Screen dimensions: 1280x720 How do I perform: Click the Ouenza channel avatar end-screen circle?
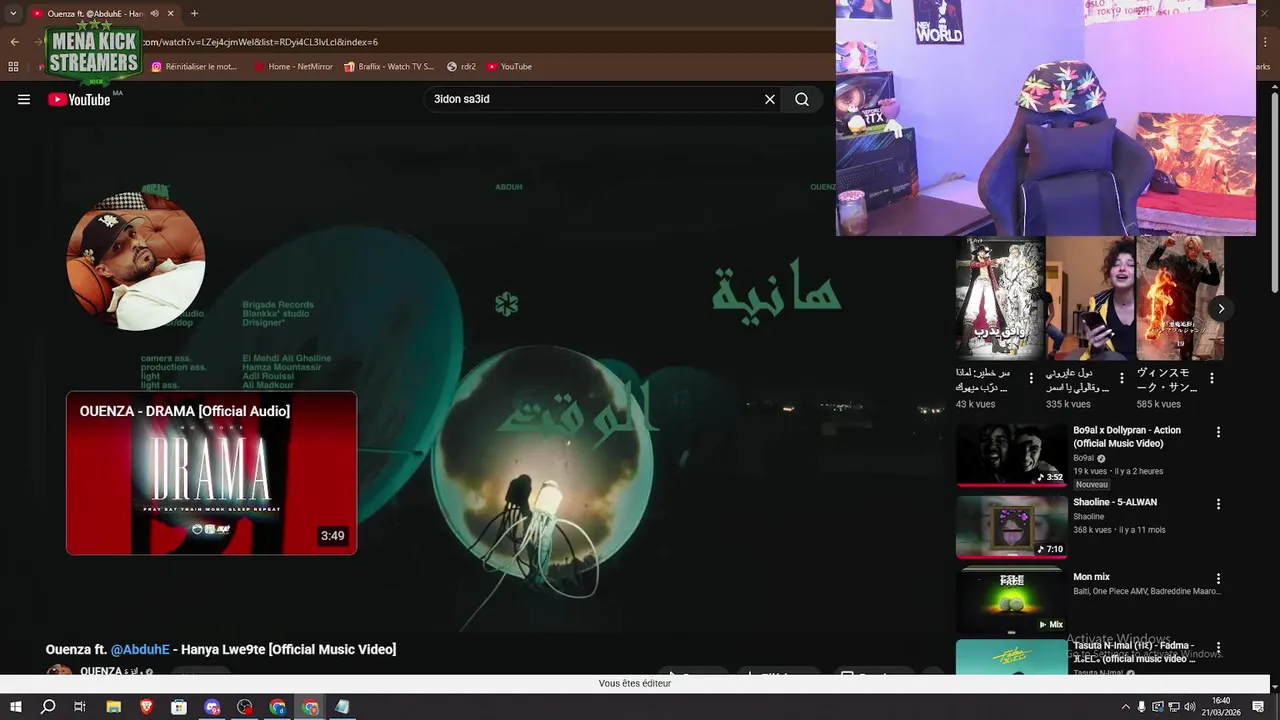[x=136, y=261]
